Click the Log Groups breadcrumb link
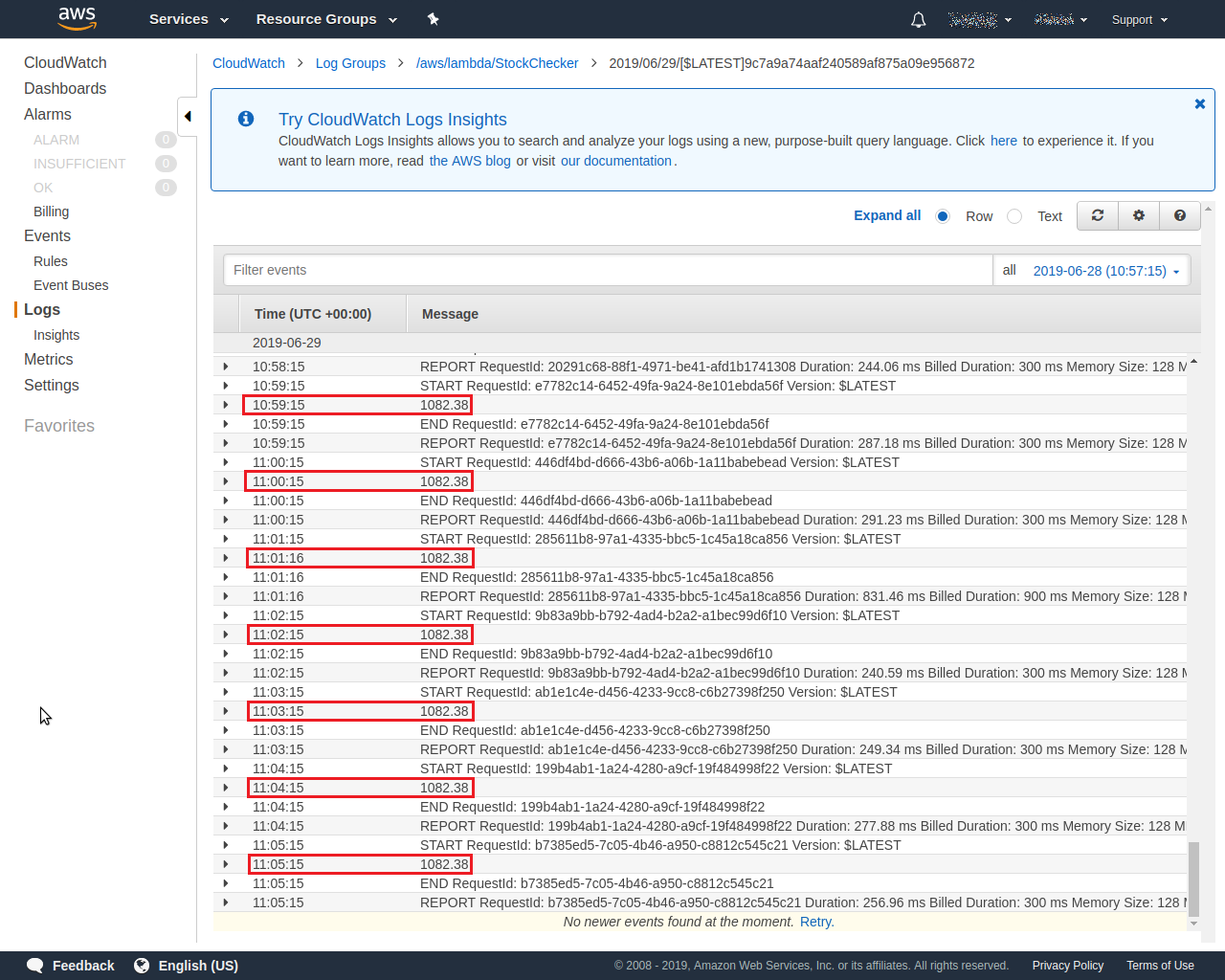1225x980 pixels. pos(350,63)
